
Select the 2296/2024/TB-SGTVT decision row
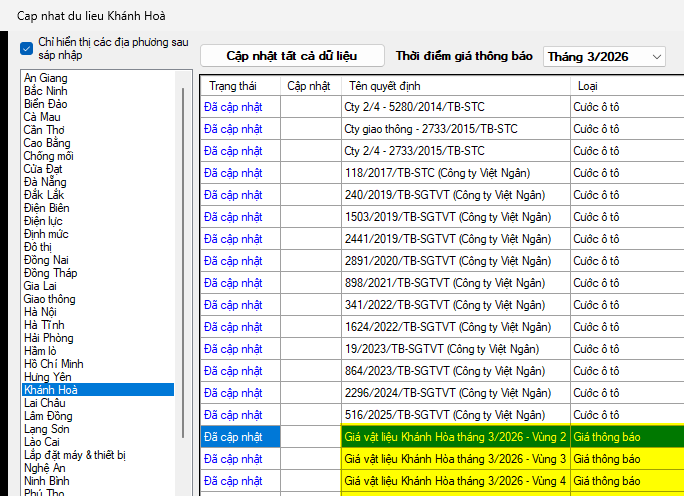point(455,393)
